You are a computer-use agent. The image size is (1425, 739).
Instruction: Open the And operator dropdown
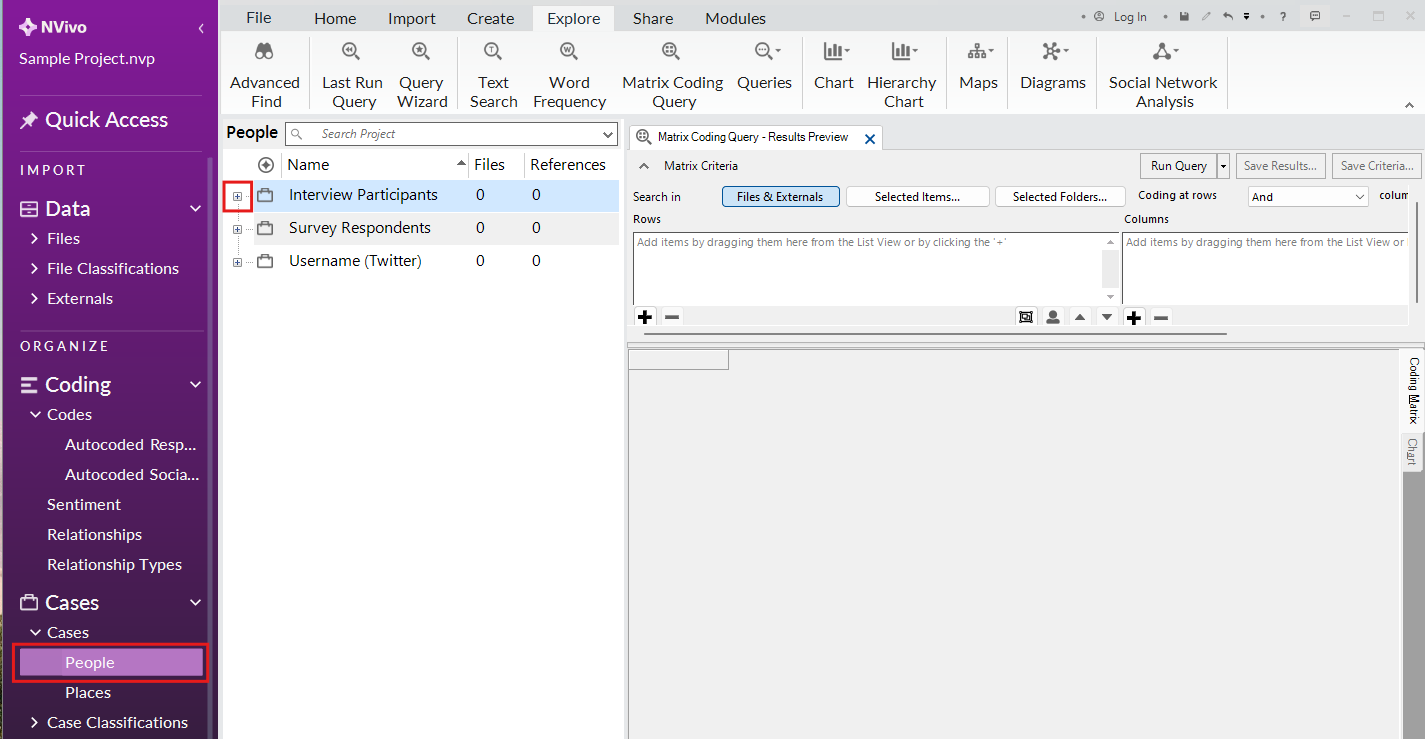1307,196
